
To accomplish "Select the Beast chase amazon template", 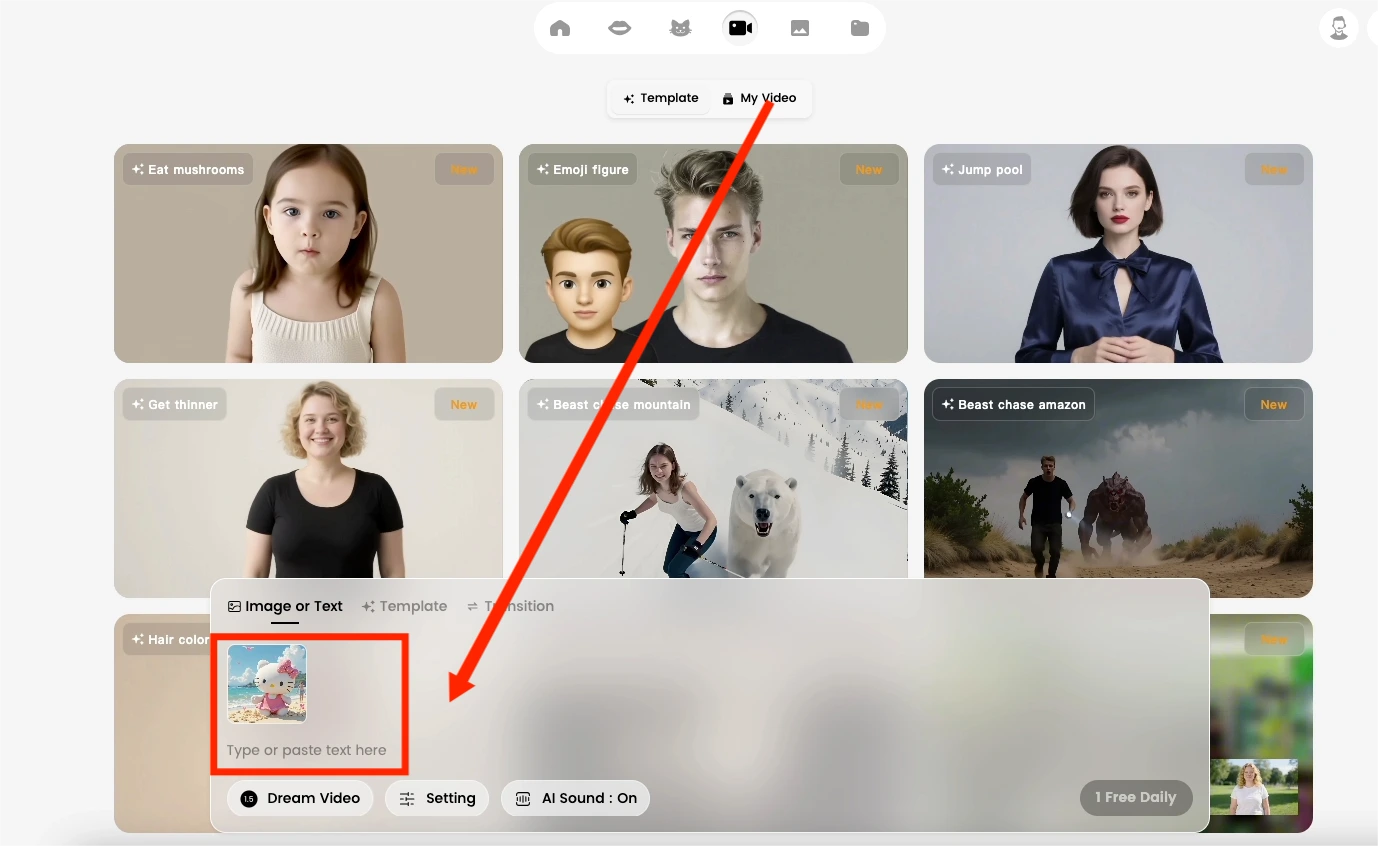I will (1118, 488).
